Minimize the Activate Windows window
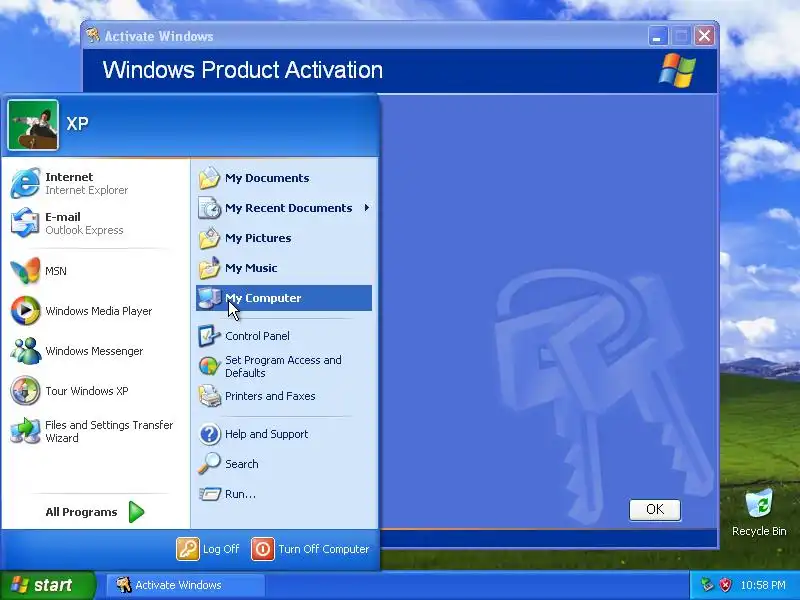The height and width of the screenshot is (600, 800). tap(658, 36)
